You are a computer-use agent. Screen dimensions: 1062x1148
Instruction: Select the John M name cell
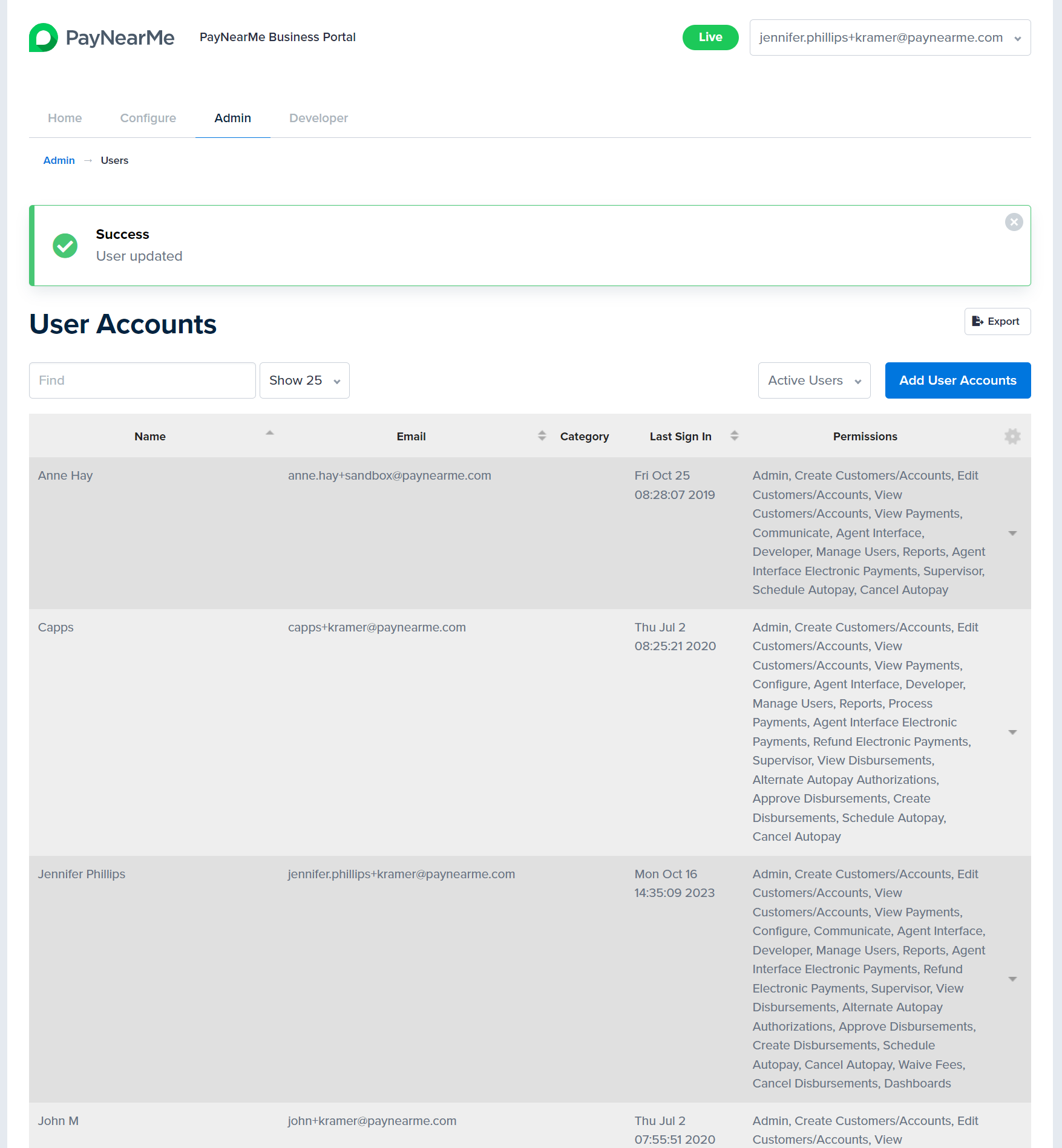58,1121
